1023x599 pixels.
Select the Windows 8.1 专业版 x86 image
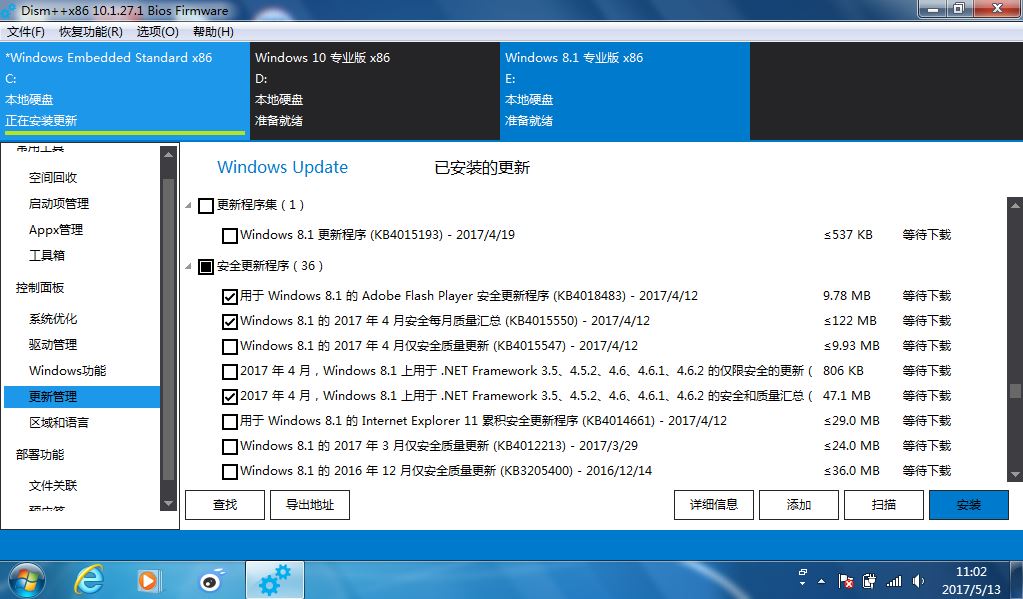point(625,91)
